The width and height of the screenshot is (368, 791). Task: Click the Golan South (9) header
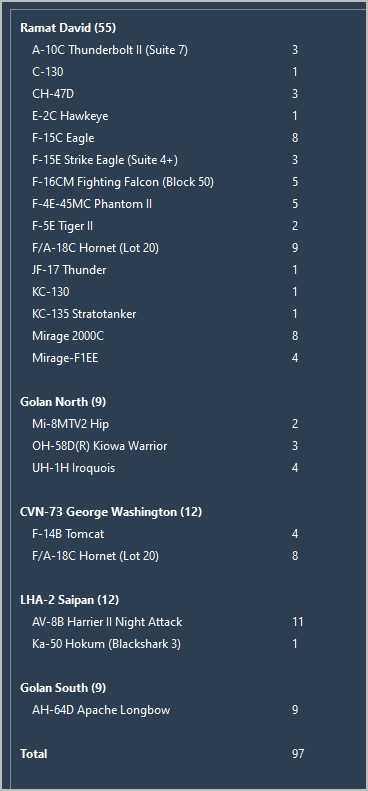pos(63,688)
